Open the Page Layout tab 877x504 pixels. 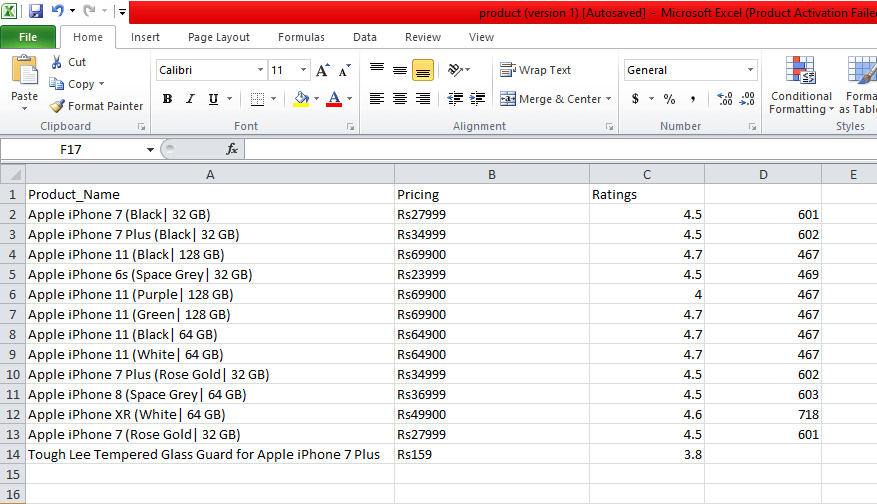[219, 37]
